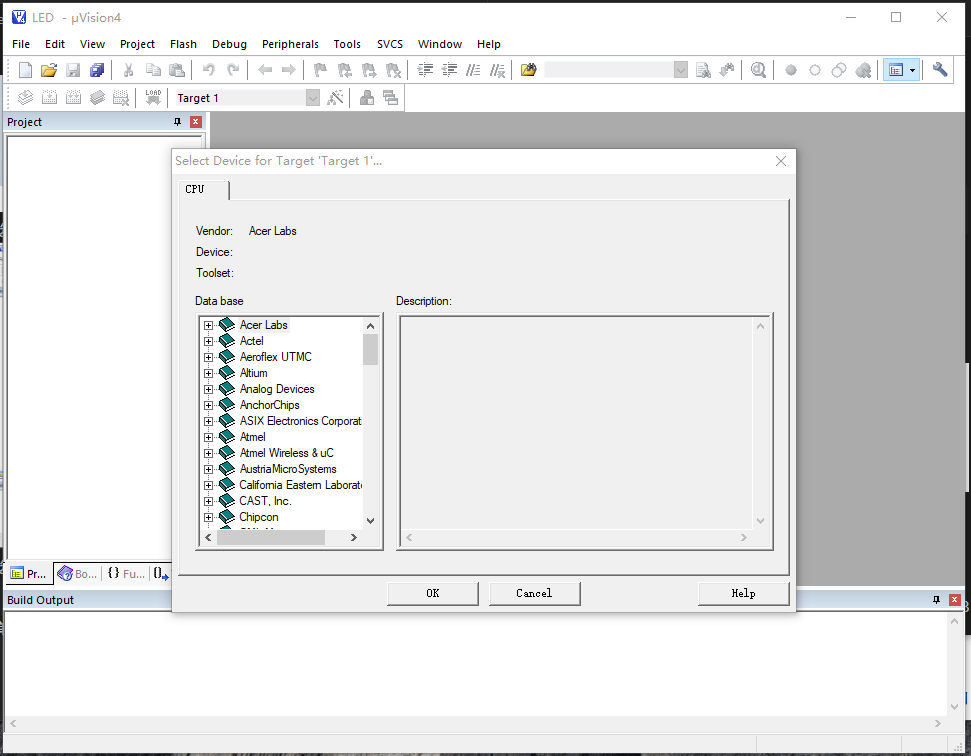Click the OK button
This screenshot has height=756, width=971.
click(432, 593)
